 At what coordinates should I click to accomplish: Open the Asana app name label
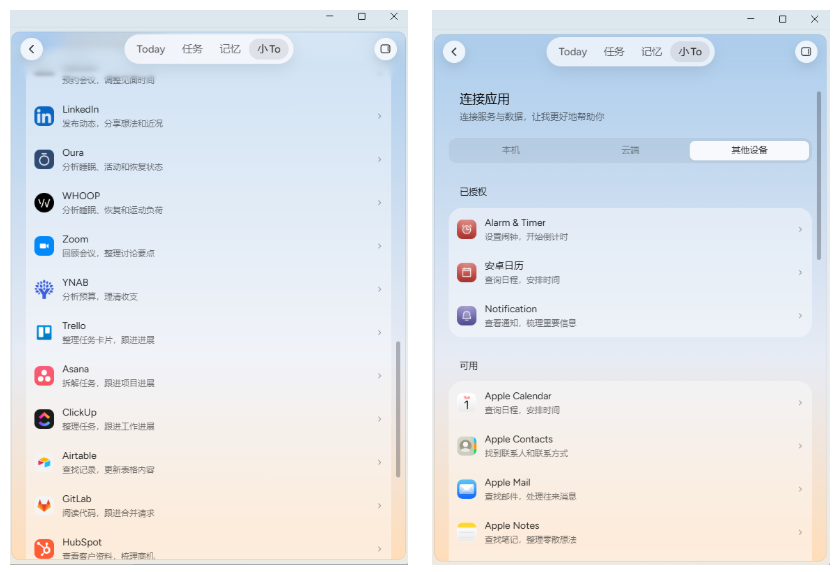tap(76, 369)
